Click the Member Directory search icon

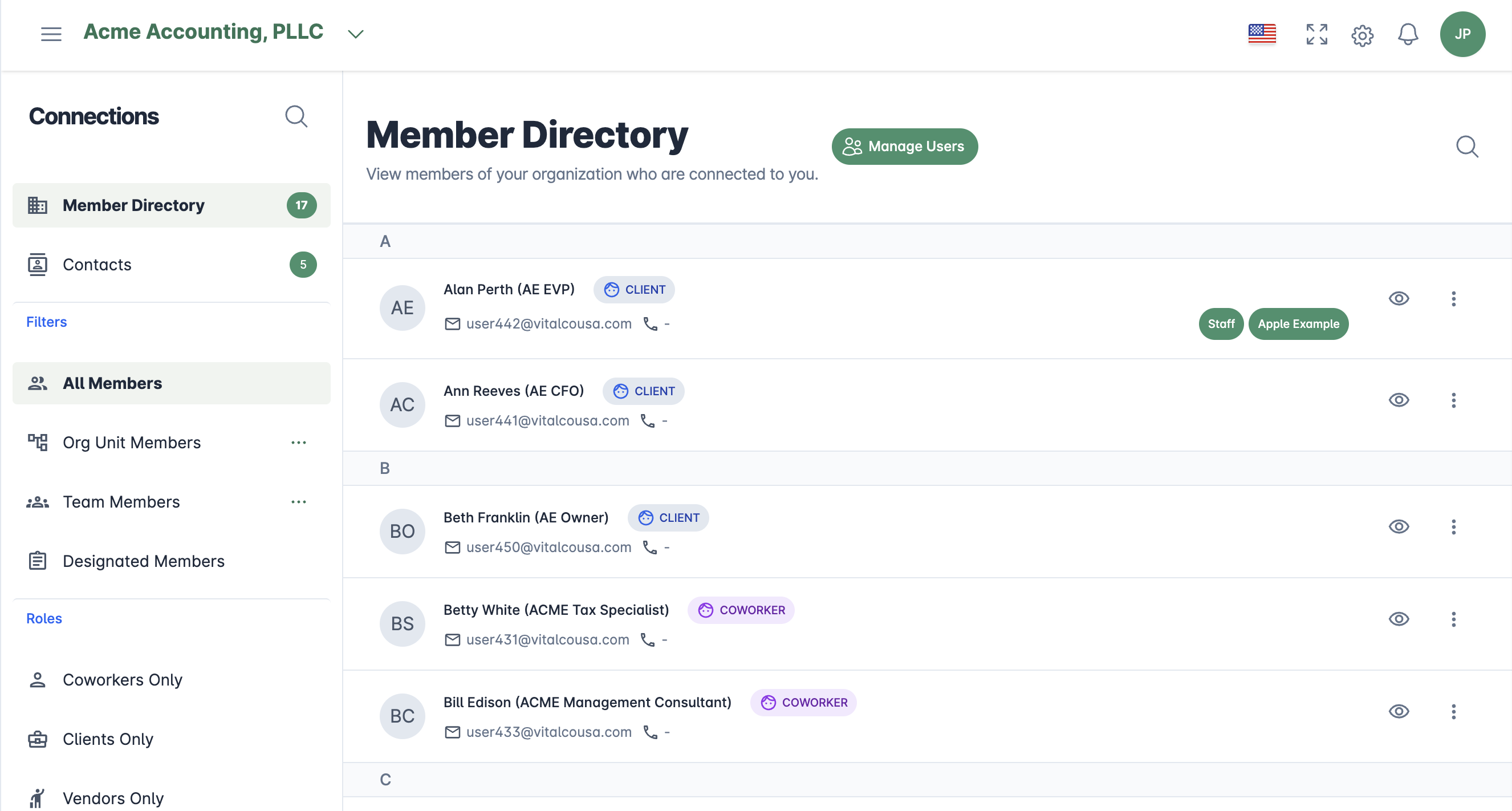point(1466,146)
